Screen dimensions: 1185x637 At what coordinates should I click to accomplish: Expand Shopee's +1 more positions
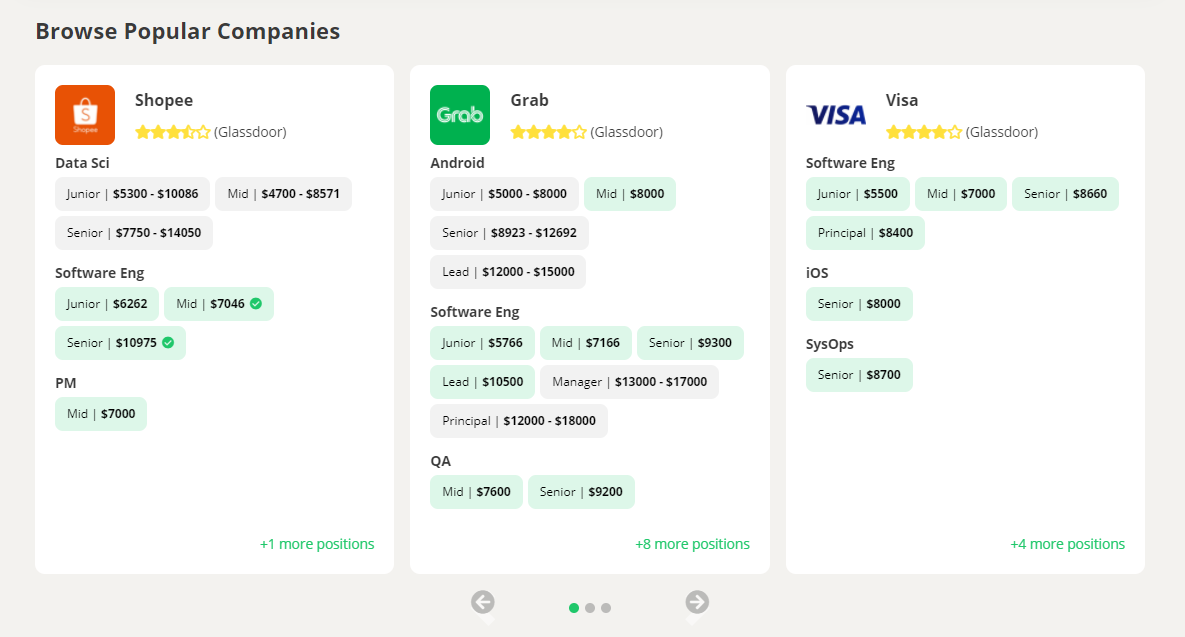316,543
